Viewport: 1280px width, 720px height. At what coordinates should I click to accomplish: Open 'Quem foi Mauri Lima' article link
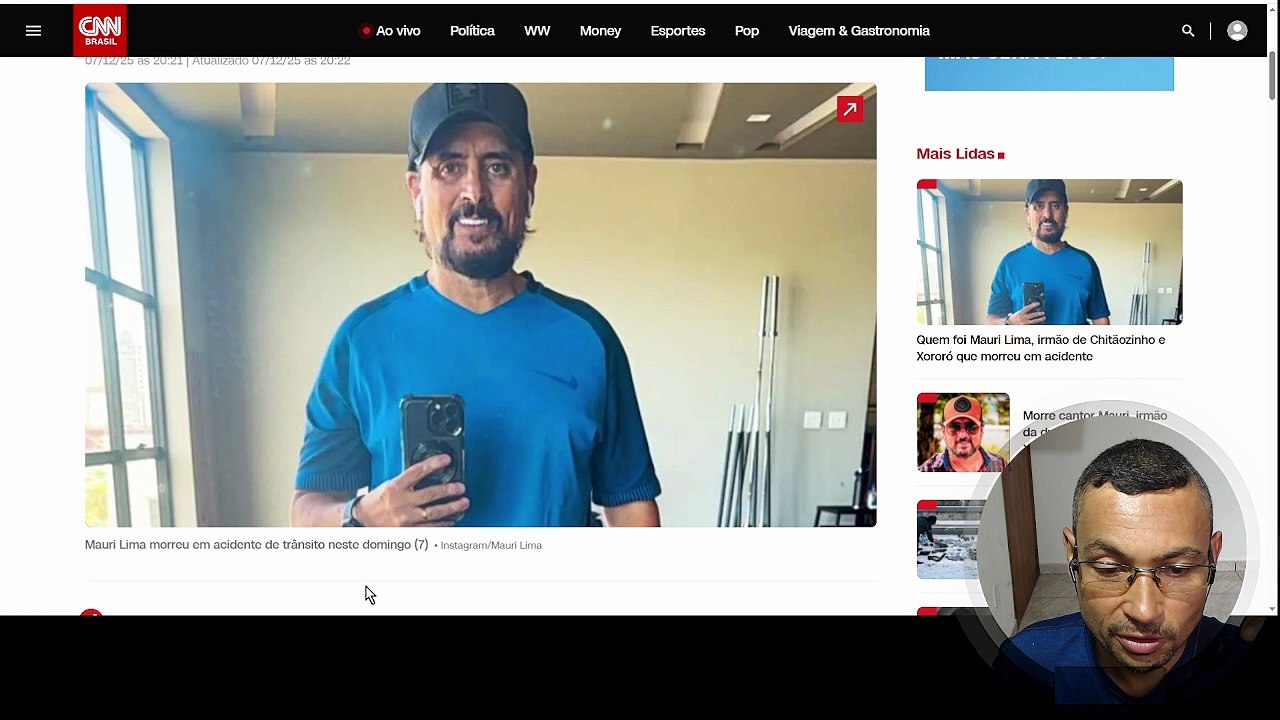click(x=1041, y=348)
